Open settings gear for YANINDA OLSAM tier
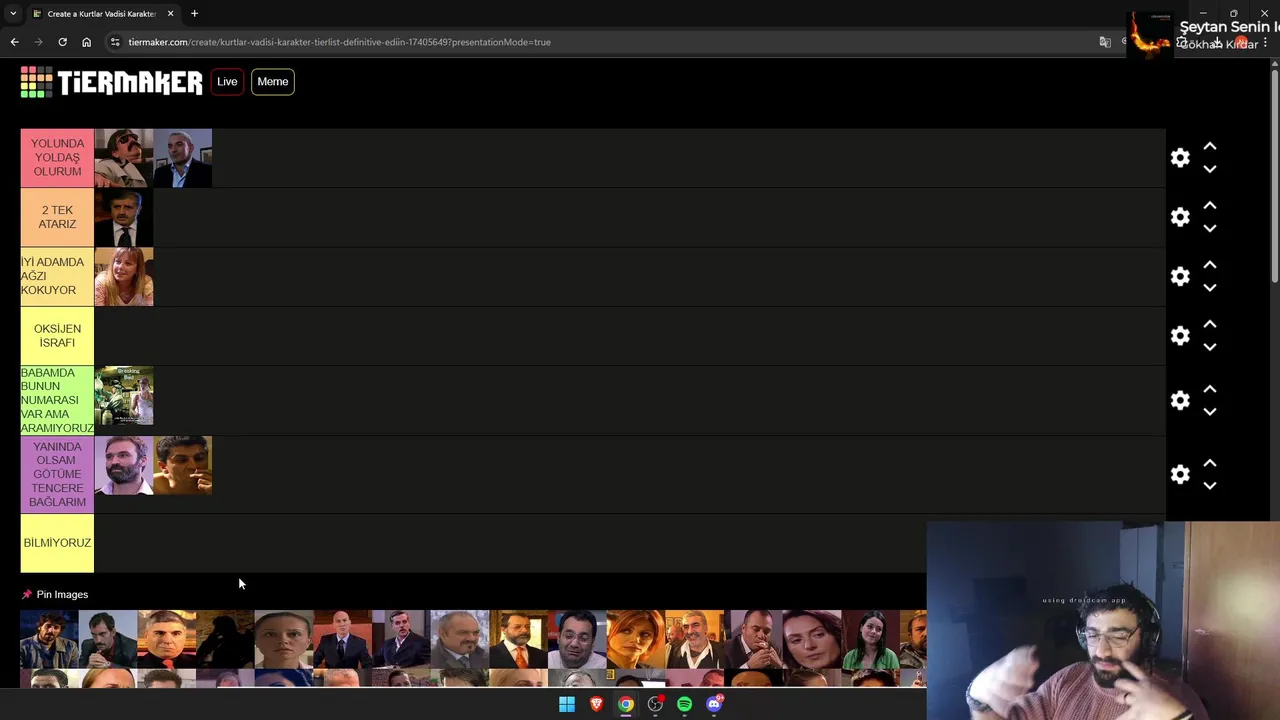Viewport: 1280px width, 720px height. [x=1180, y=474]
